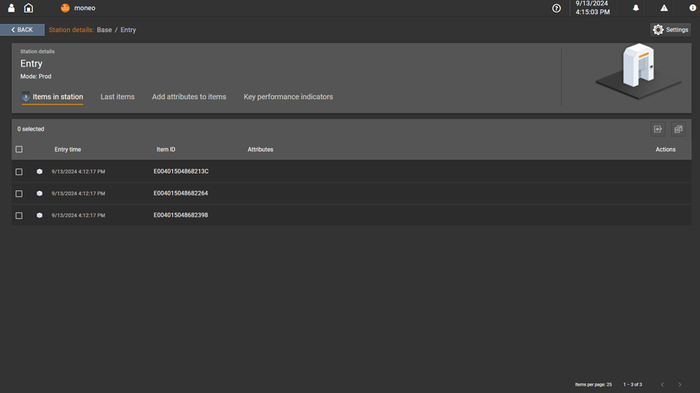
Task: Click the 0 selected label
Action: coord(31,129)
